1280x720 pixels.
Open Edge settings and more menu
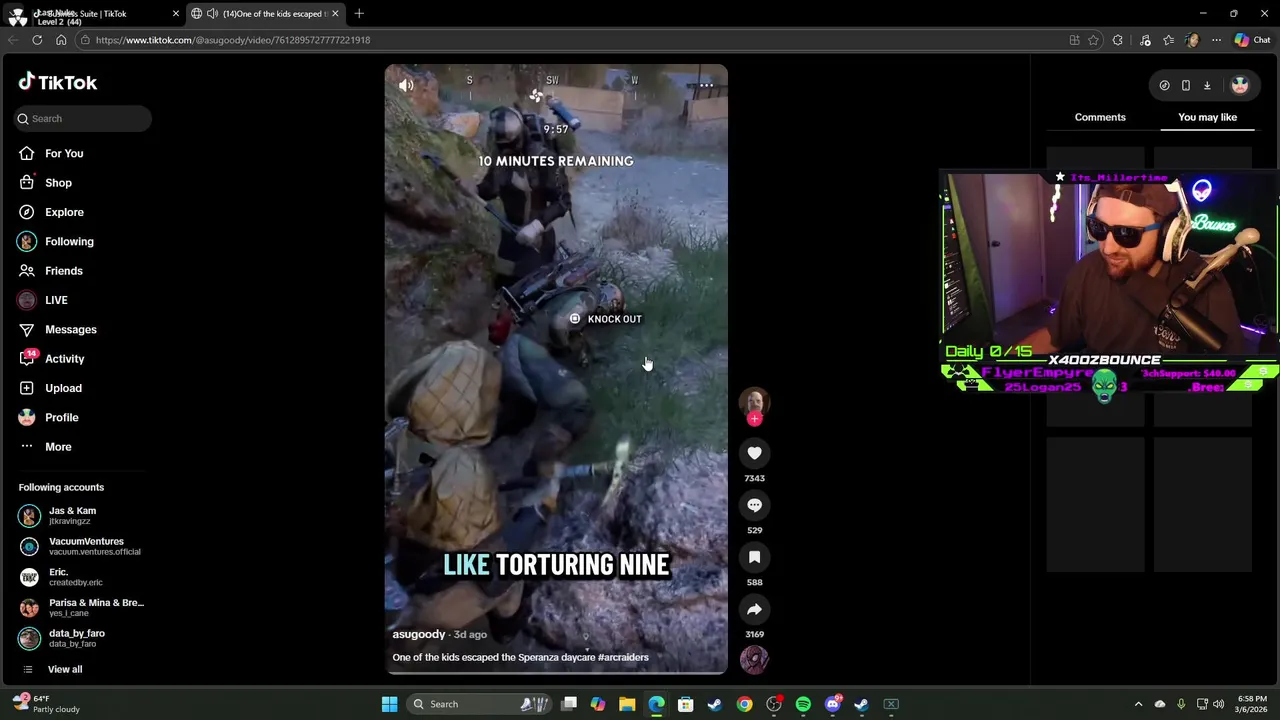click(1216, 40)
